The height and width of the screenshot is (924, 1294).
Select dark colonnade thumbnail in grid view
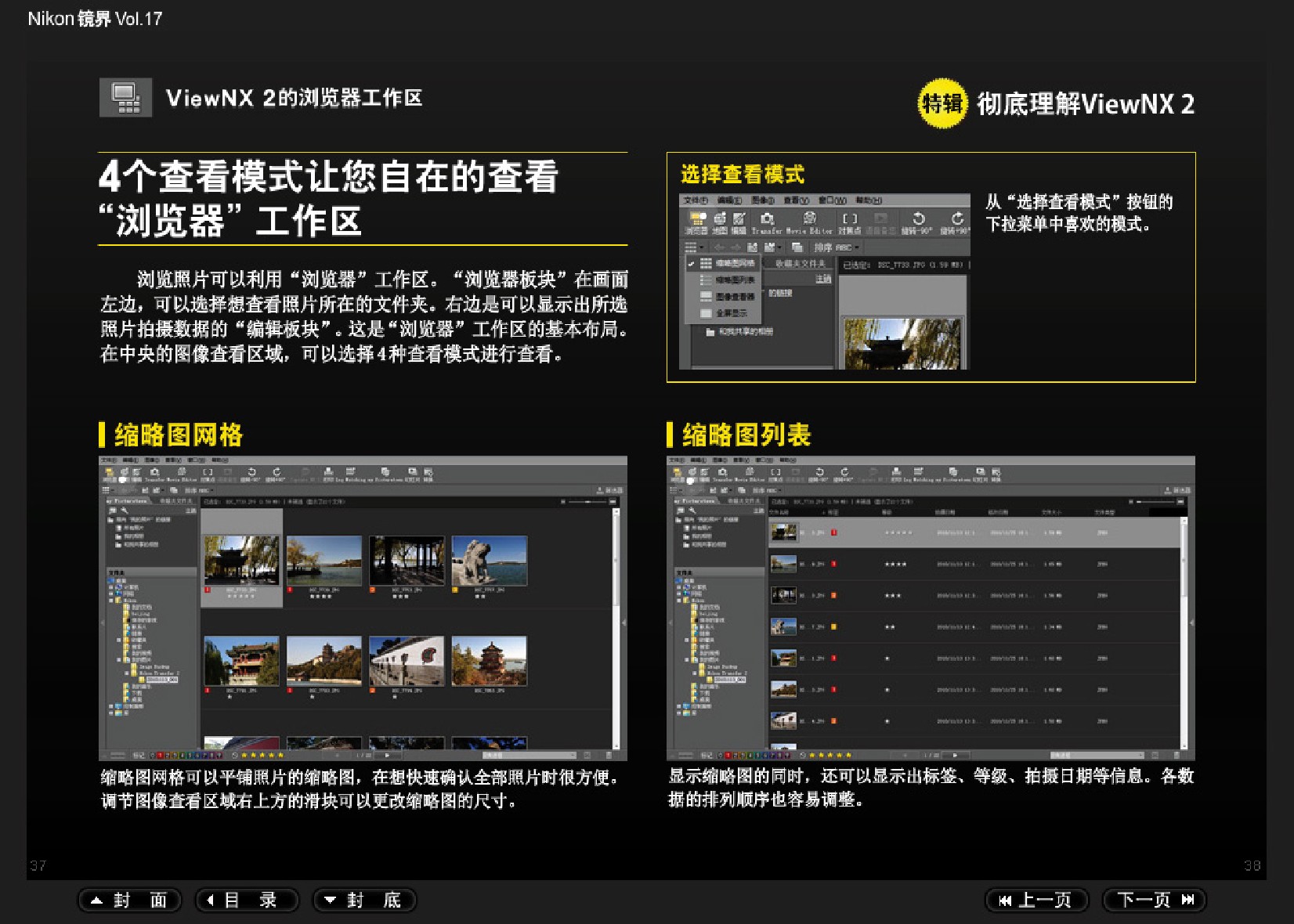(407, 561)
